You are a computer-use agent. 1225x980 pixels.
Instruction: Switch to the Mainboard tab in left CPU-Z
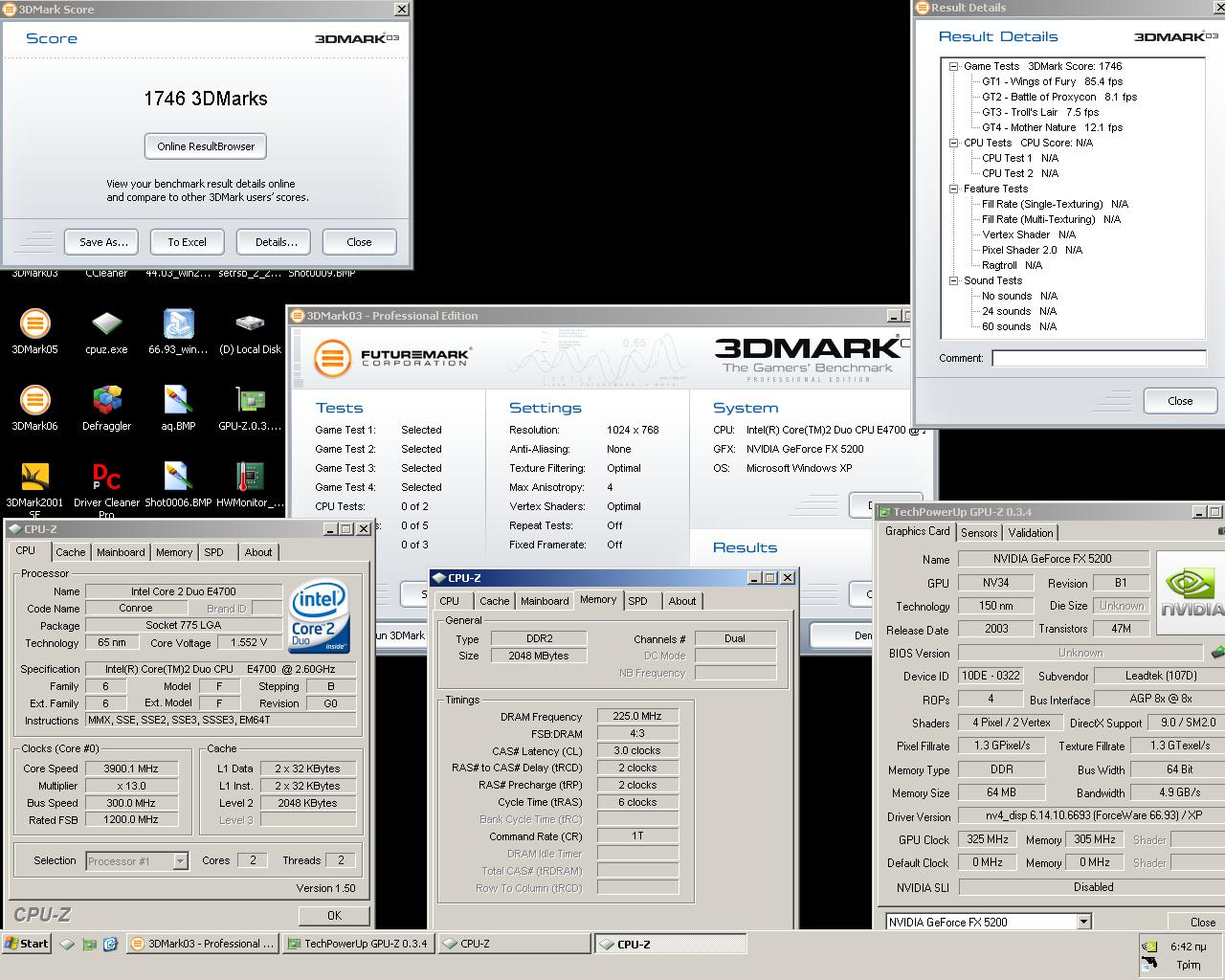(121, 552)
